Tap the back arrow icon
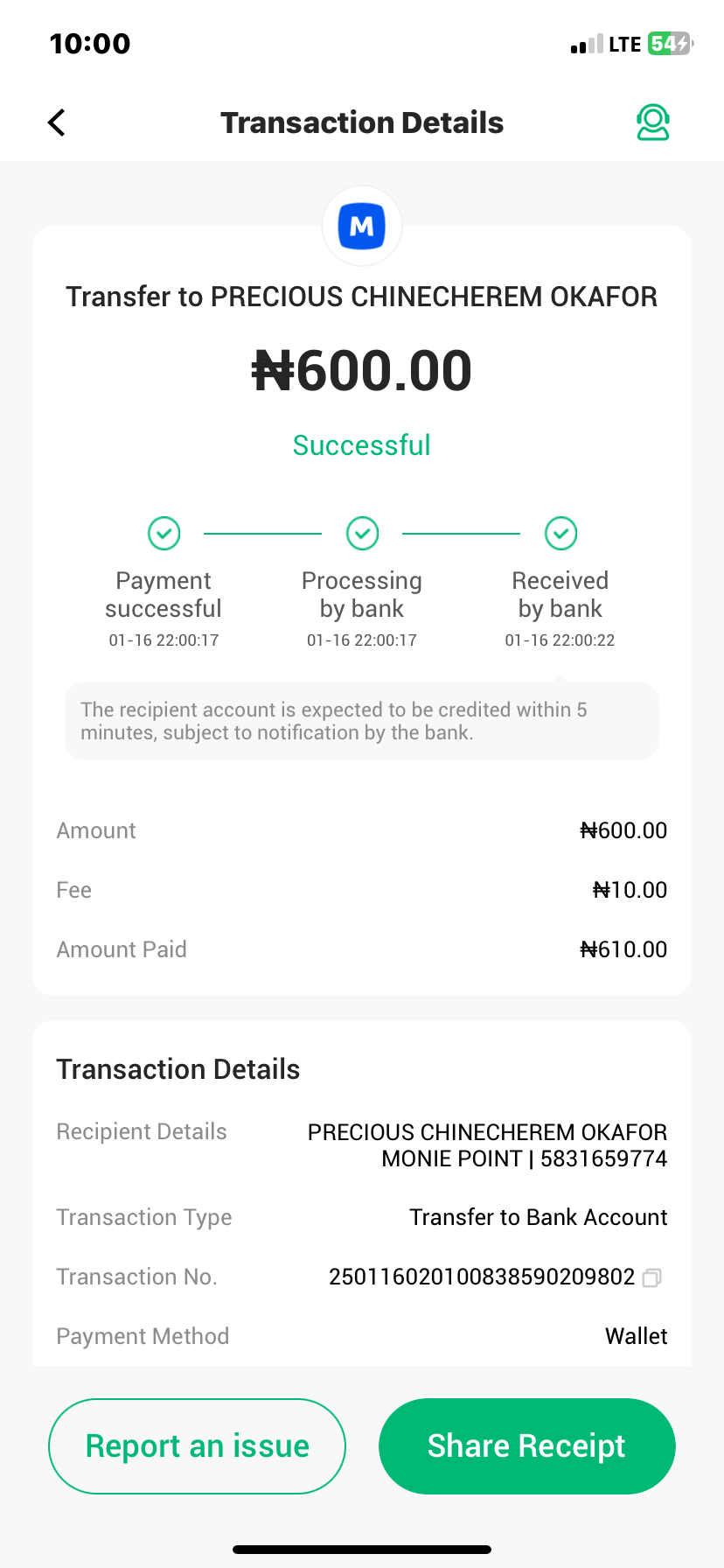Screen dimensions: 724x1568 [x=57, y=122]
